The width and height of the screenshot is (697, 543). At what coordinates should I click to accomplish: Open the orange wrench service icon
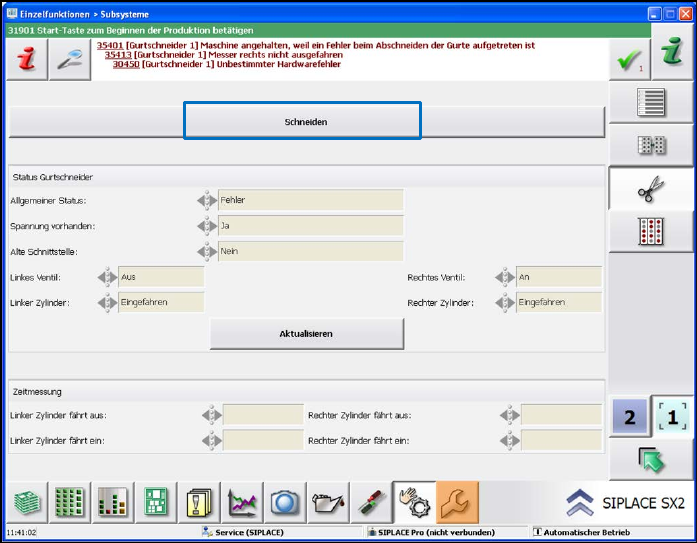(457, 502)
